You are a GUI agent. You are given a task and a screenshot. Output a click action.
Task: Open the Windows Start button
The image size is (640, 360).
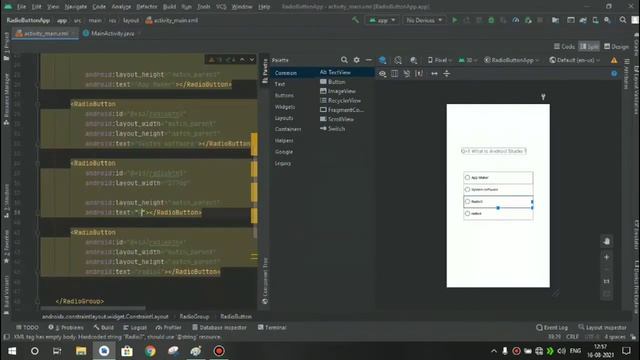(12, 351)
